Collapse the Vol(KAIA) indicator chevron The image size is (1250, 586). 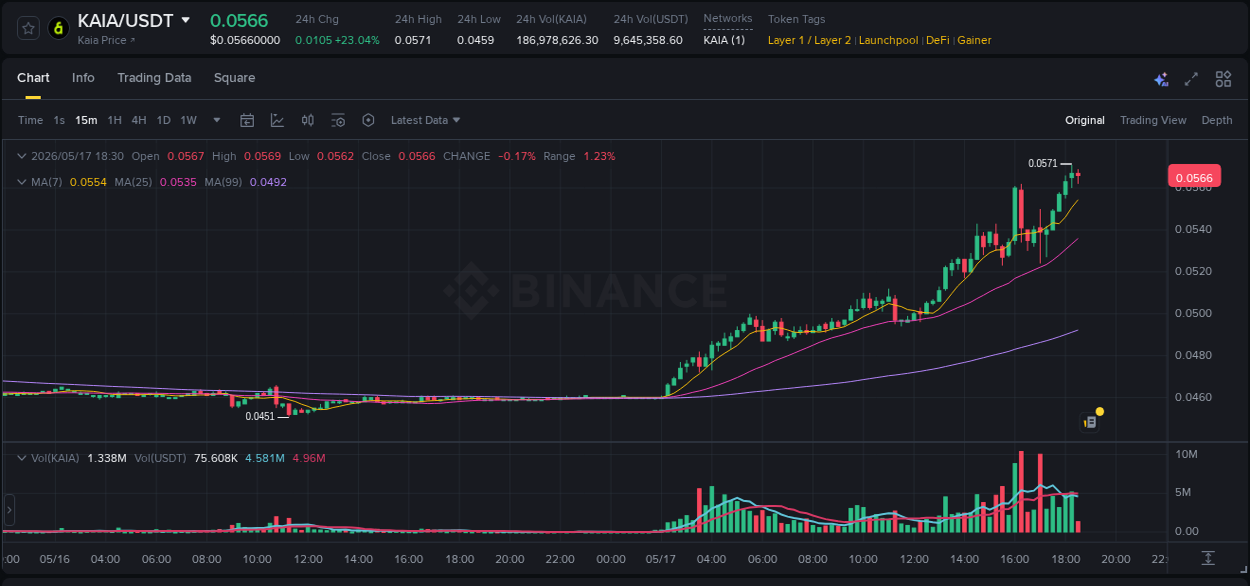click(22, 458)
